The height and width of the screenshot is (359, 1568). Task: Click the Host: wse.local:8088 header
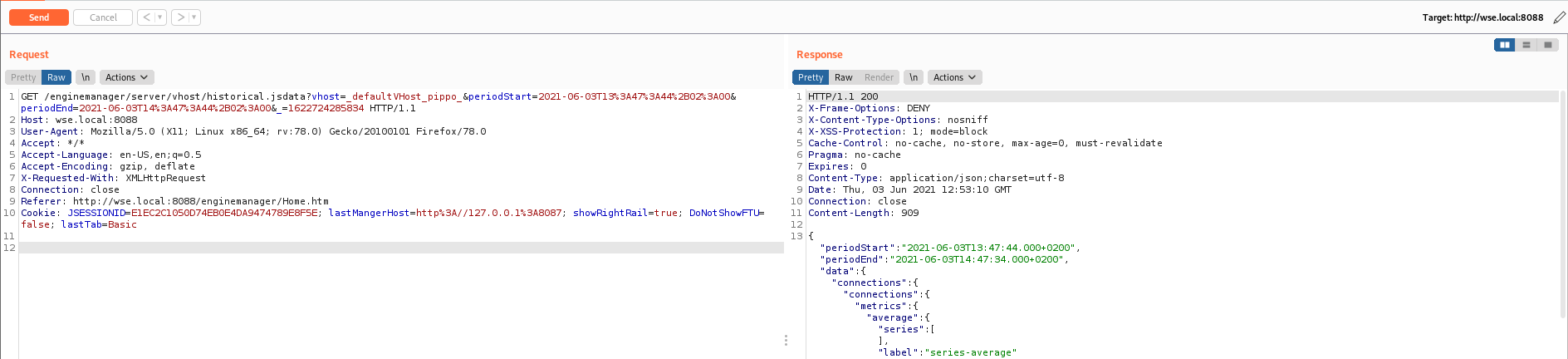point(79,120)
